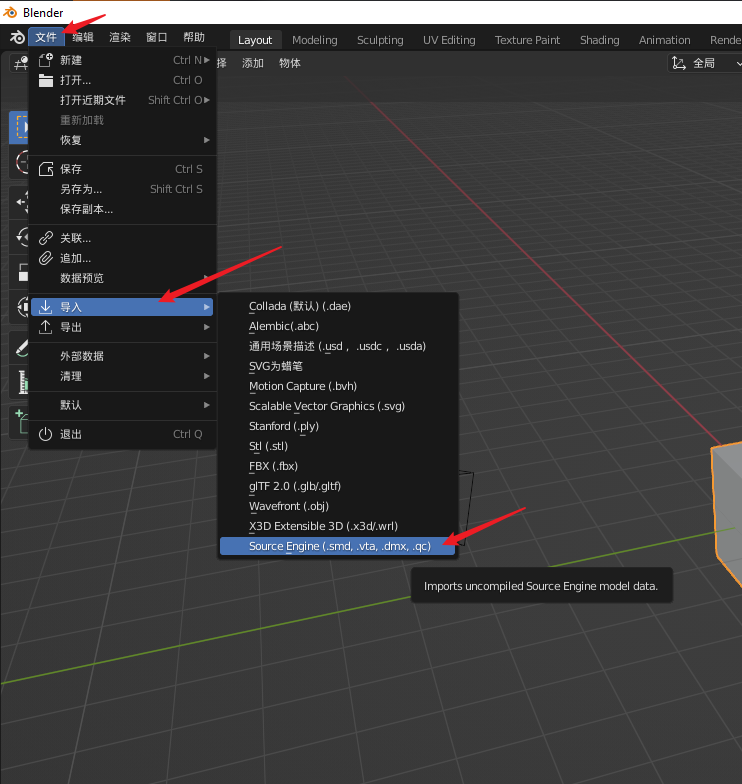This screenshot has height=784, width=742.
Task: Import Alembic (.abc) file
Action: (338, 326)
